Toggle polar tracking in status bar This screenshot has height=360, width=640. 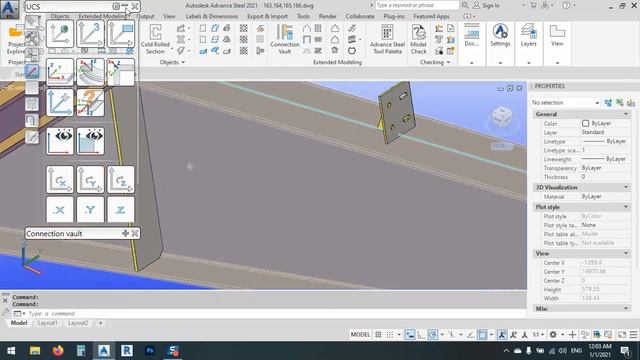433,335
